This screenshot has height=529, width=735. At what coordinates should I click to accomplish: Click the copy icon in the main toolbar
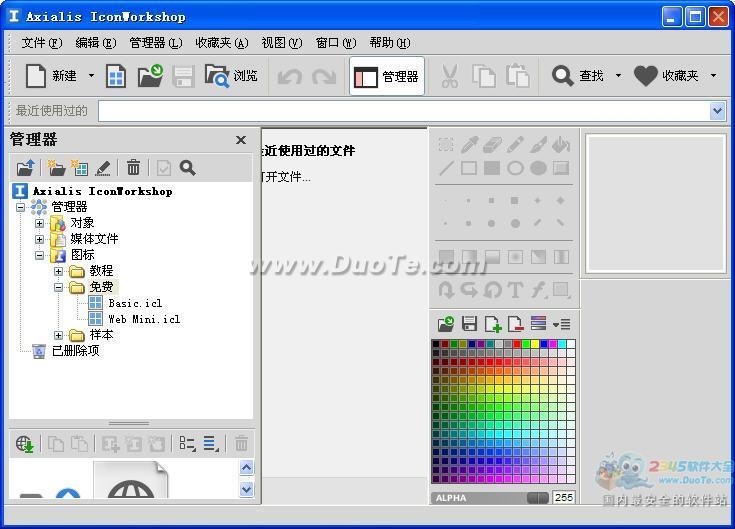point(483,76)
